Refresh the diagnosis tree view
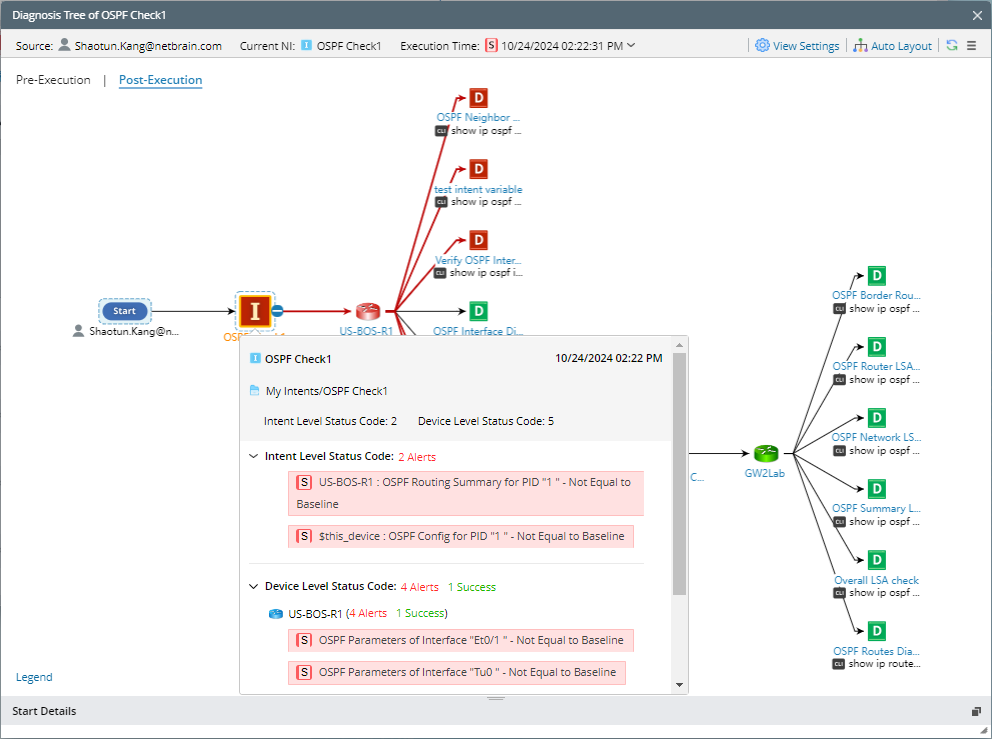 point(952,46)
